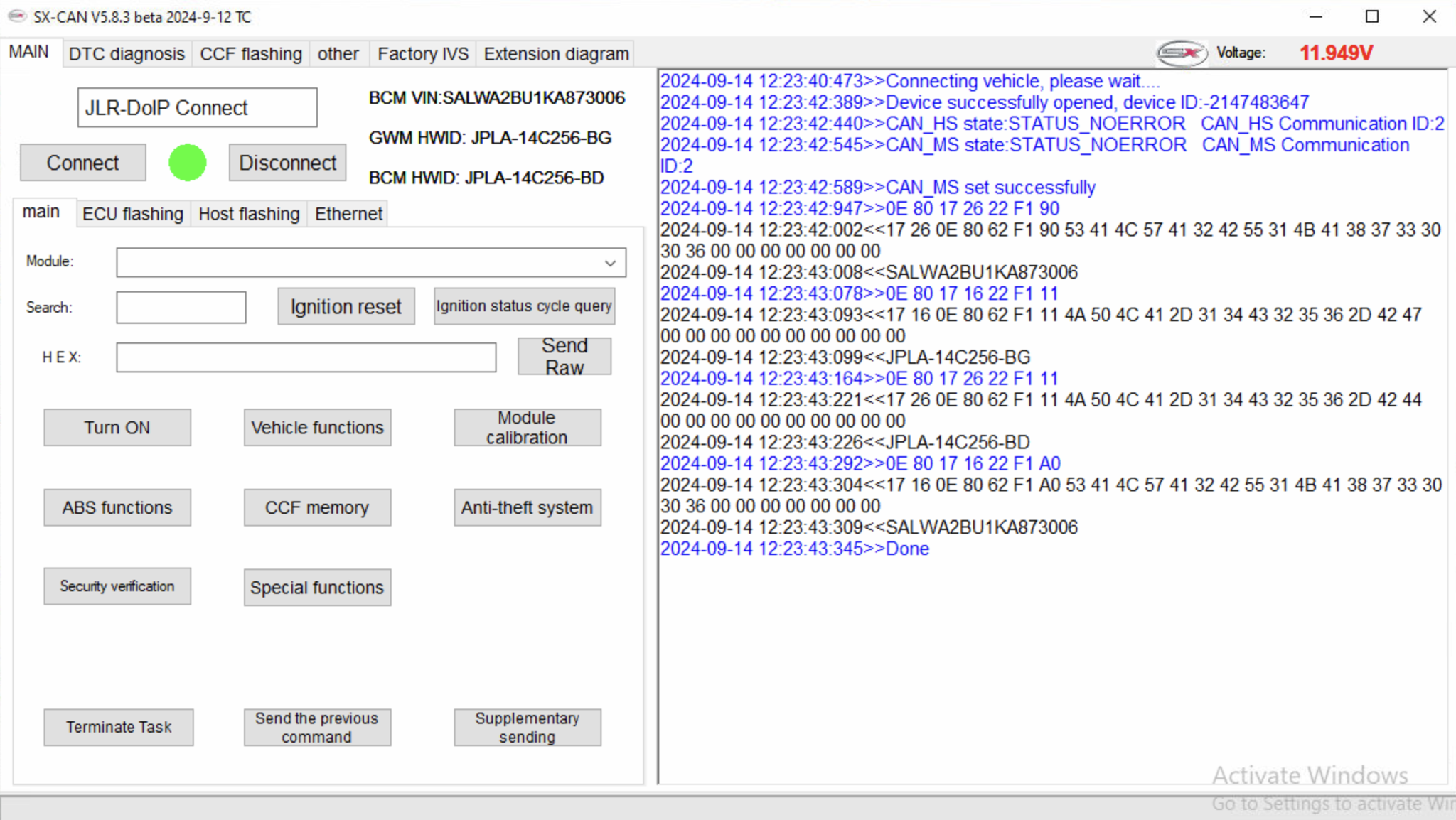The width and height of the screenshot is (1456, 820).
Task: Open the top-level other tab
Action: [x=338, y=54]
